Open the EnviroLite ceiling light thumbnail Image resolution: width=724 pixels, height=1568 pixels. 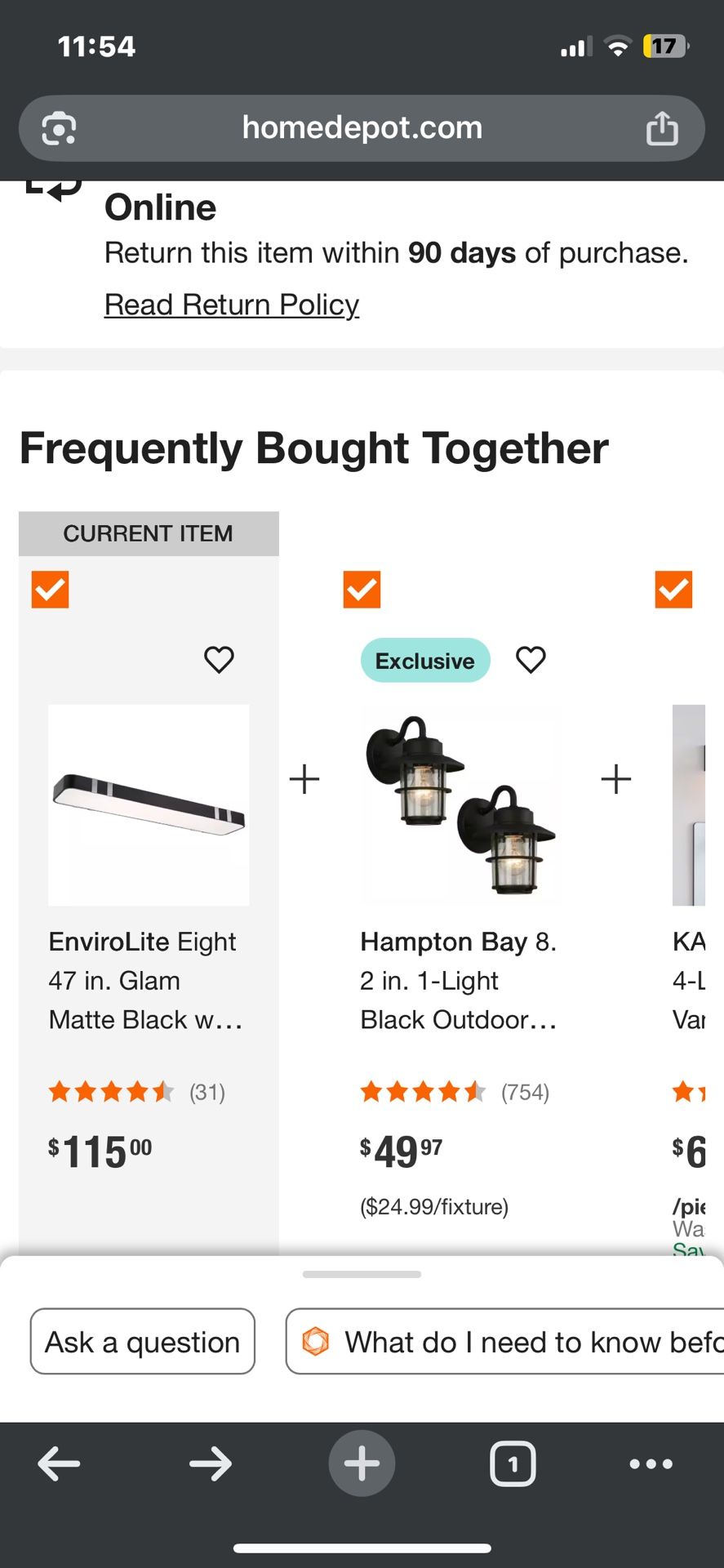pyautogui.click(x=149, y=805)
